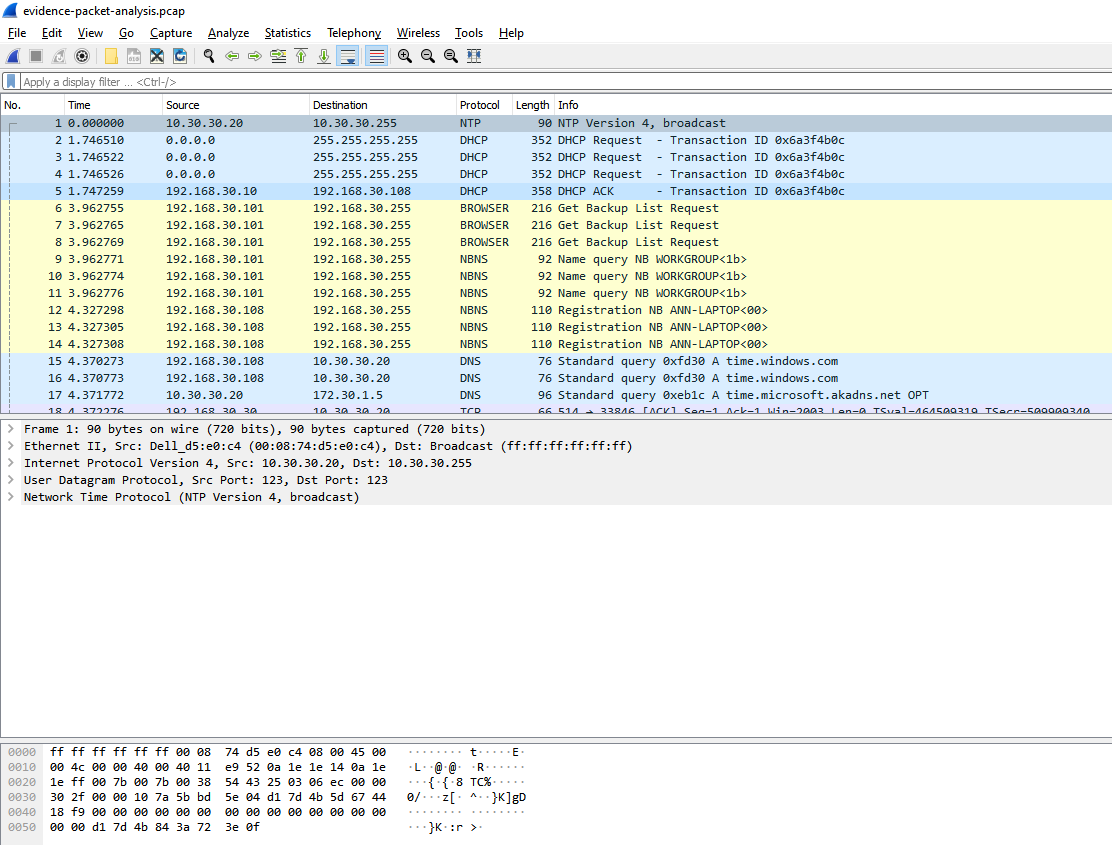
Task: Reset text to normal size icon
Action: (x=450, y=56)
